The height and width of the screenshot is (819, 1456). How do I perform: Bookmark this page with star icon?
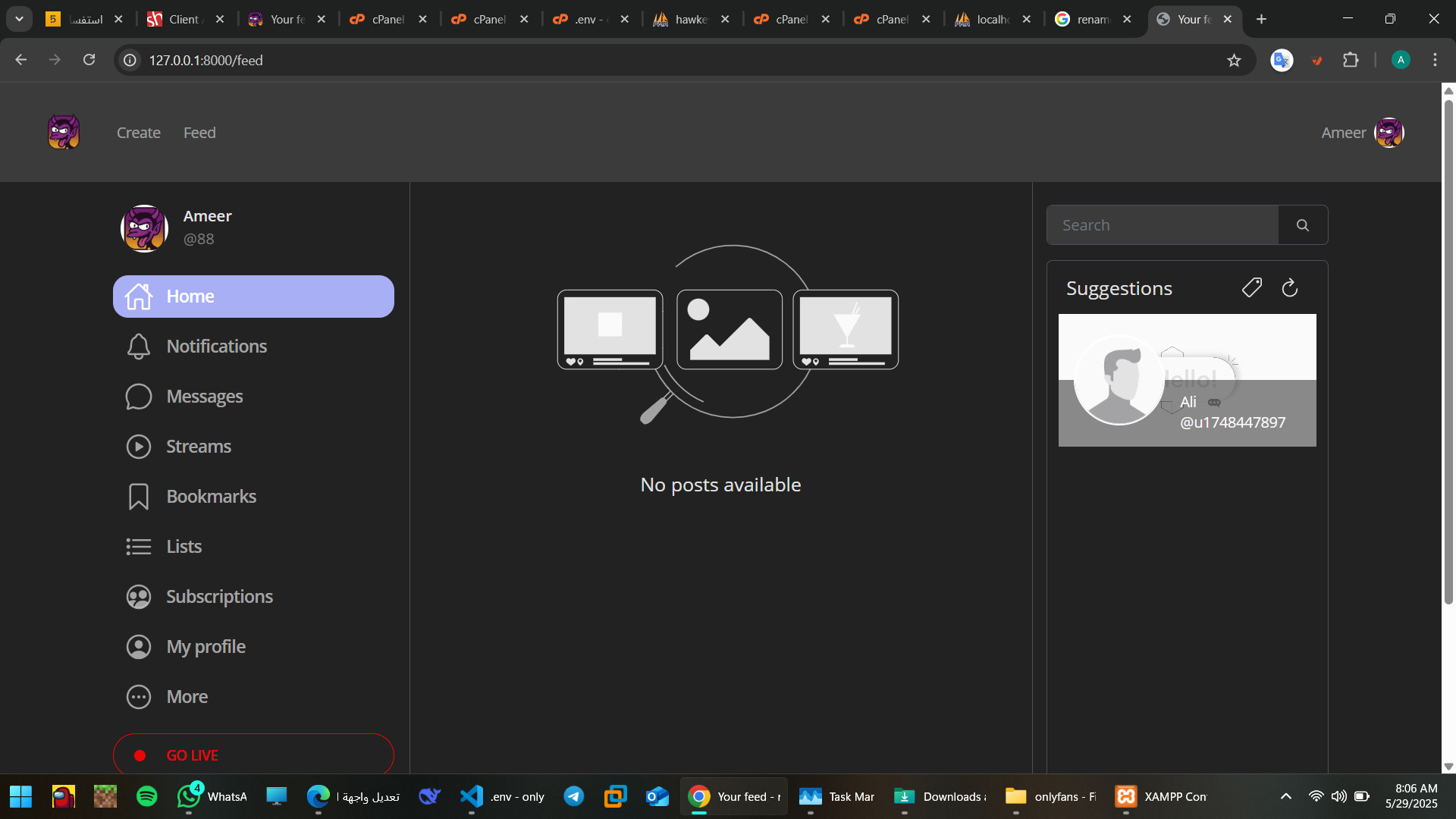(1234, 61)
